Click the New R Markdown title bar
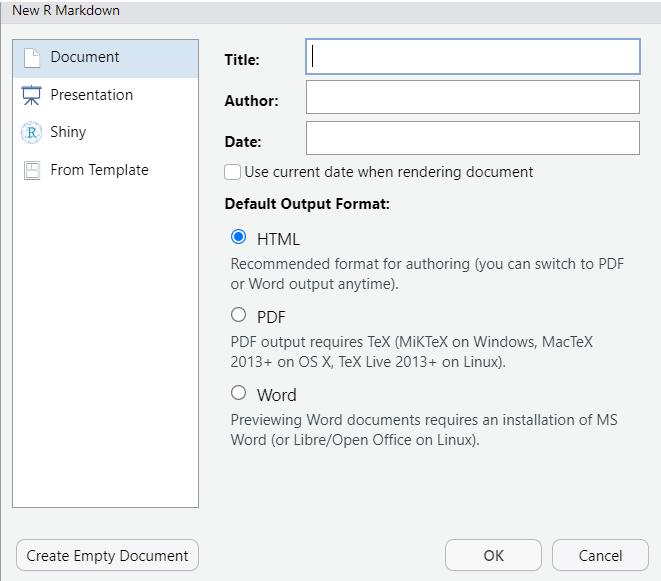This screenshot has width=661, height=581. pos(330,11)
